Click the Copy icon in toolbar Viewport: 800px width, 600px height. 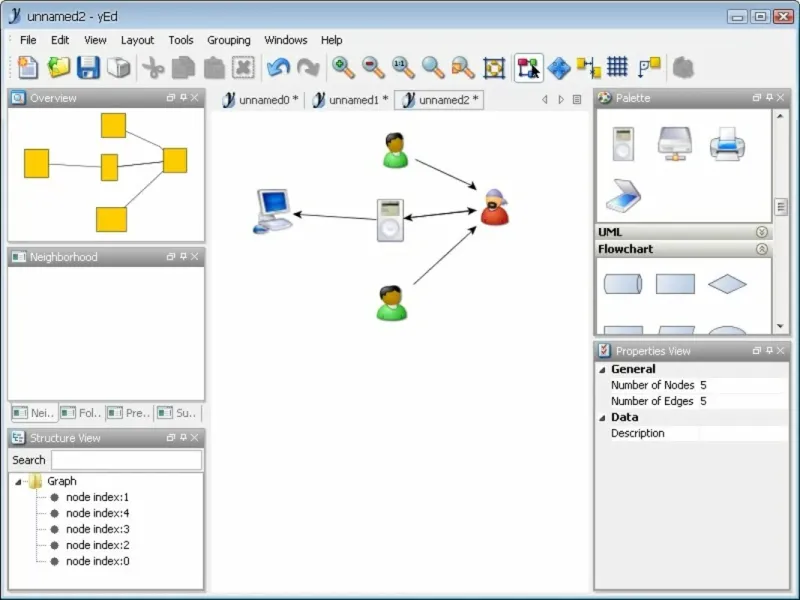[183, 67]
